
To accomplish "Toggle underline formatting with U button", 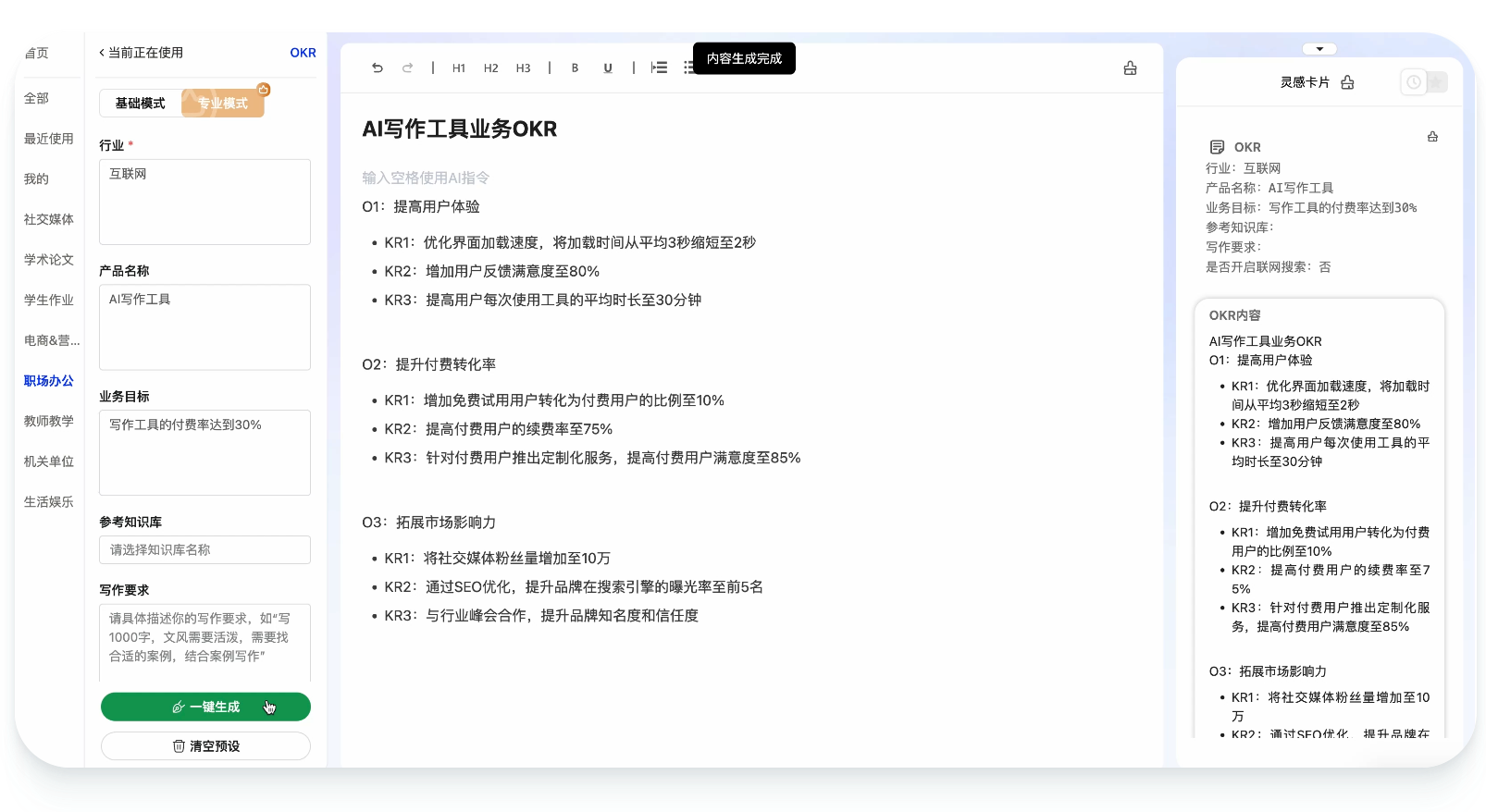I will pyautogui.click(x=608, y=68).
